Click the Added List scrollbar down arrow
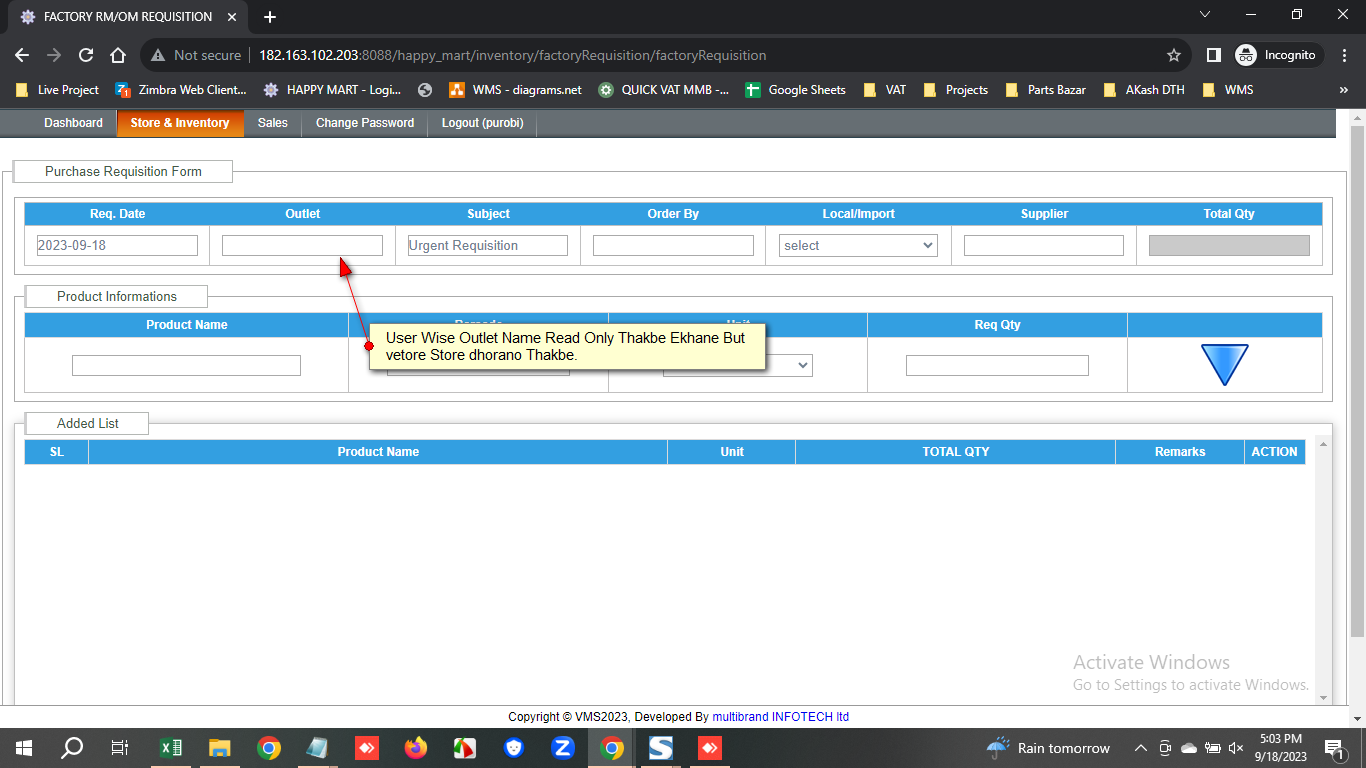This screenshot has height=768, width=1366. point(1324,698)
